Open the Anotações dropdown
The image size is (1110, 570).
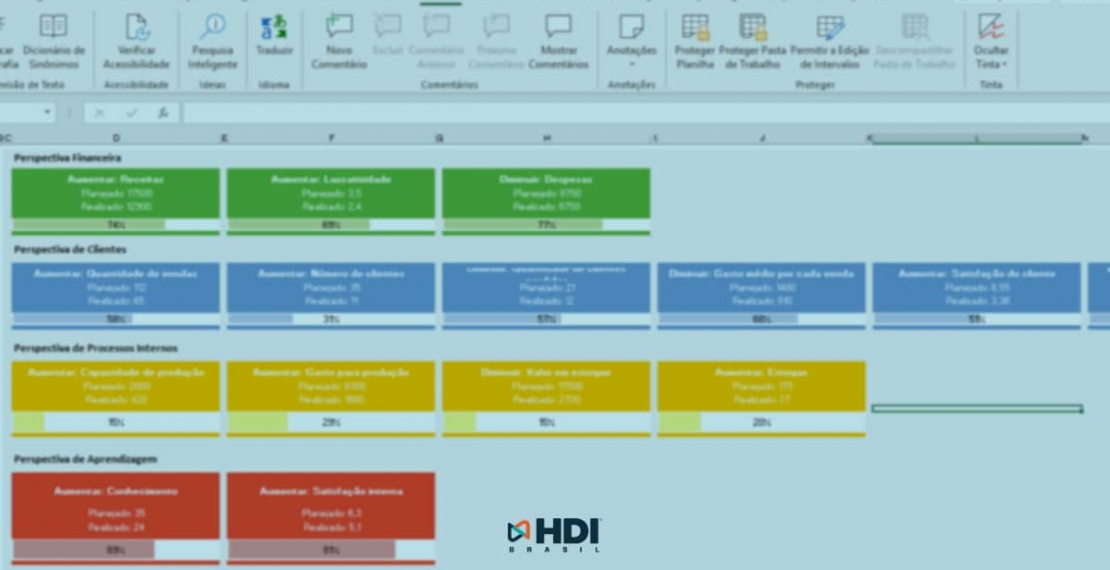(631, 42)
